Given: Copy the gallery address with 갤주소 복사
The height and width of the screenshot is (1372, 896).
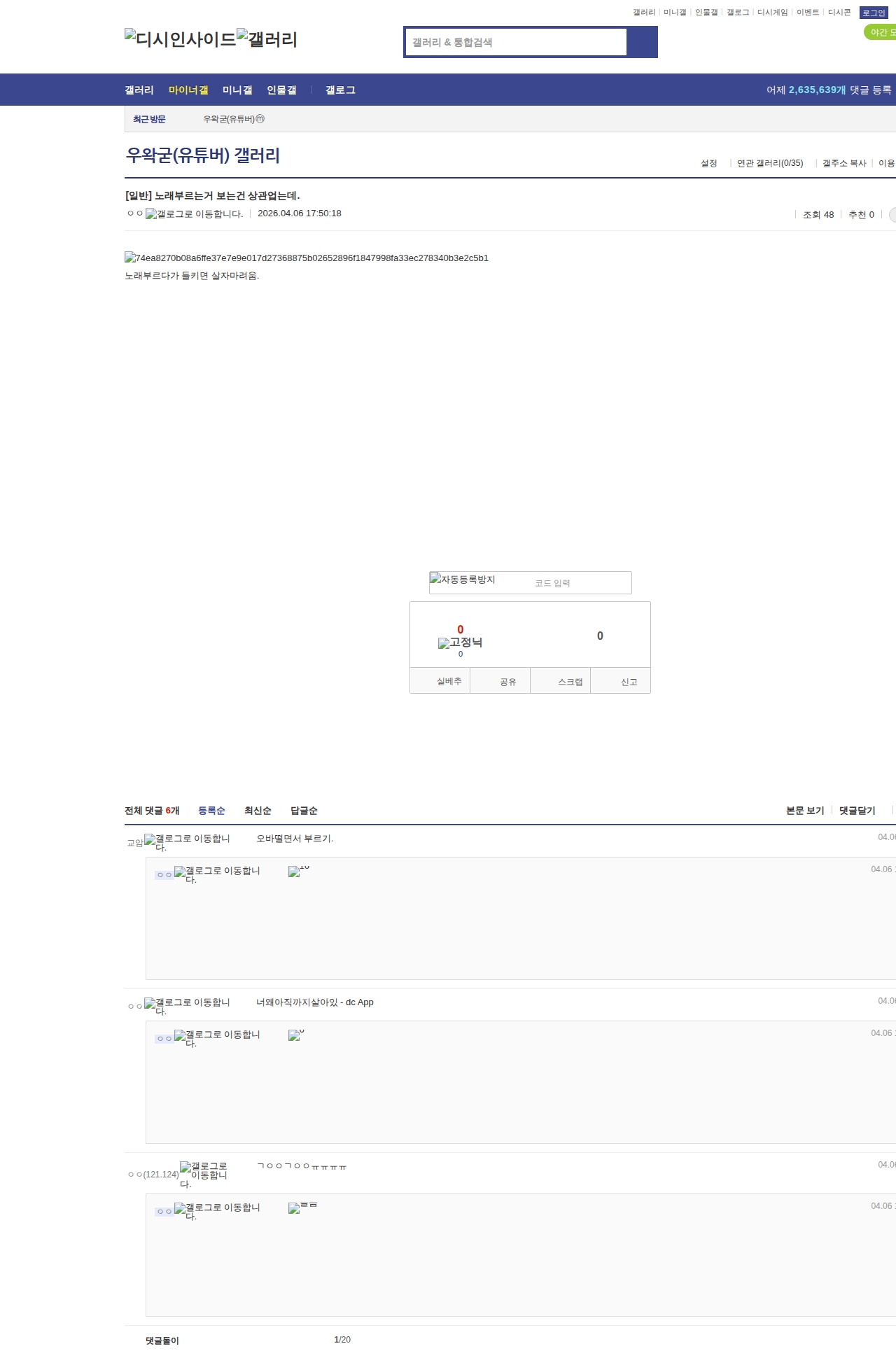Looking at the screenshot, I should pos(844,163).
